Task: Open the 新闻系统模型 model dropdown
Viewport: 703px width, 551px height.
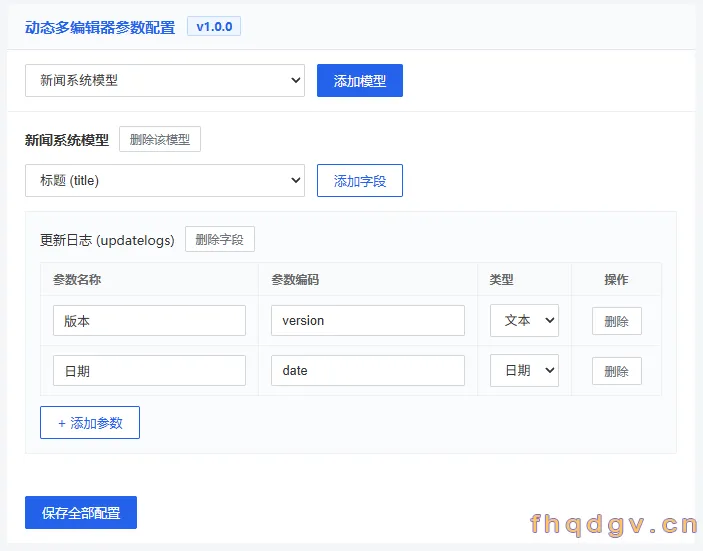Action: click(165, 81)
